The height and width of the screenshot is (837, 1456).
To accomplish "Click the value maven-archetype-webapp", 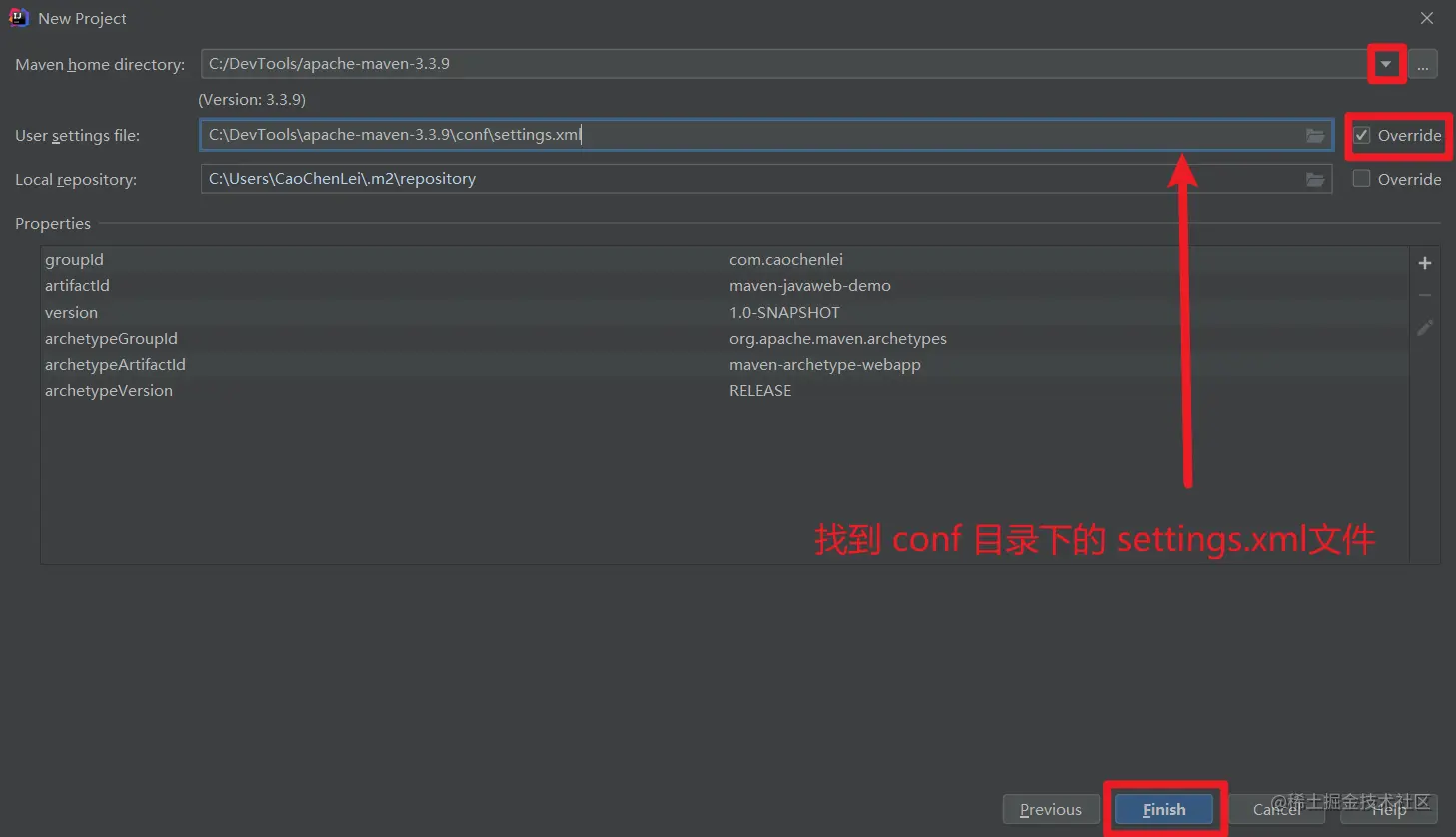I will coord(825,364).
